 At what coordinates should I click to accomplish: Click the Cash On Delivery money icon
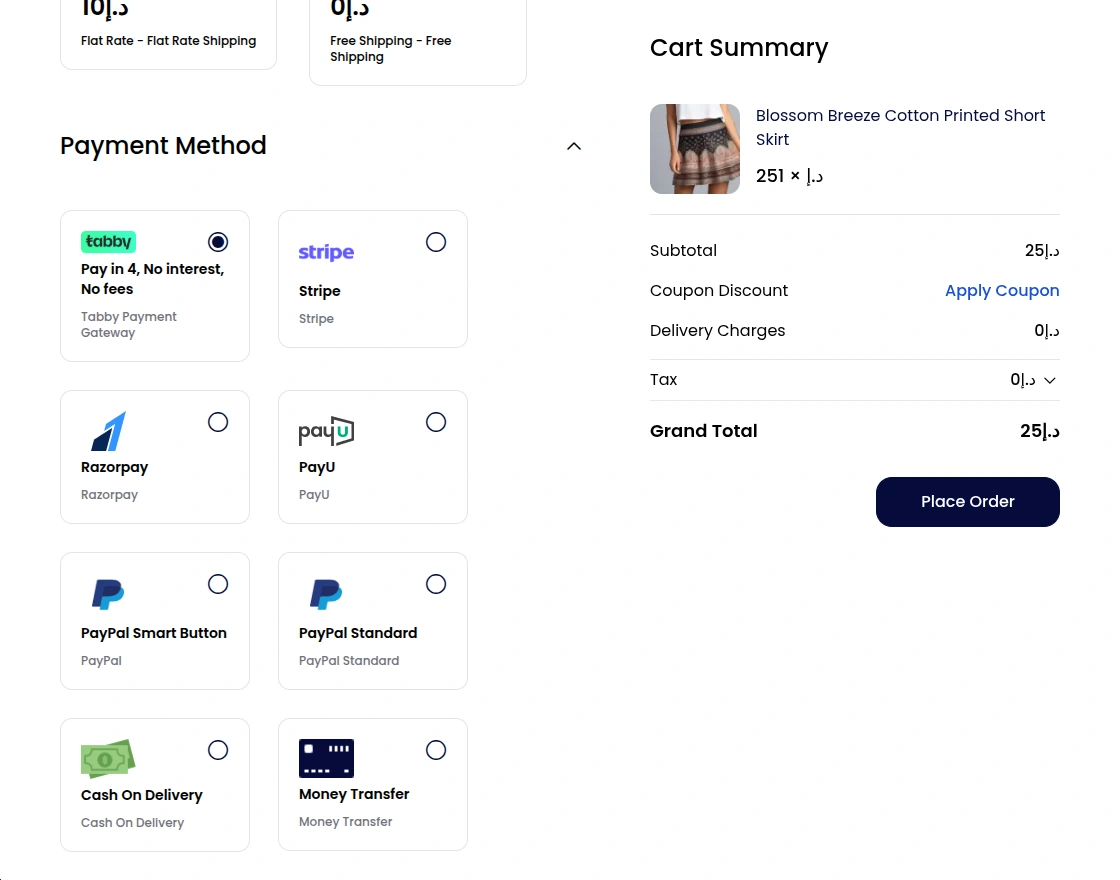pyautogui.click(x=108, y=759)
